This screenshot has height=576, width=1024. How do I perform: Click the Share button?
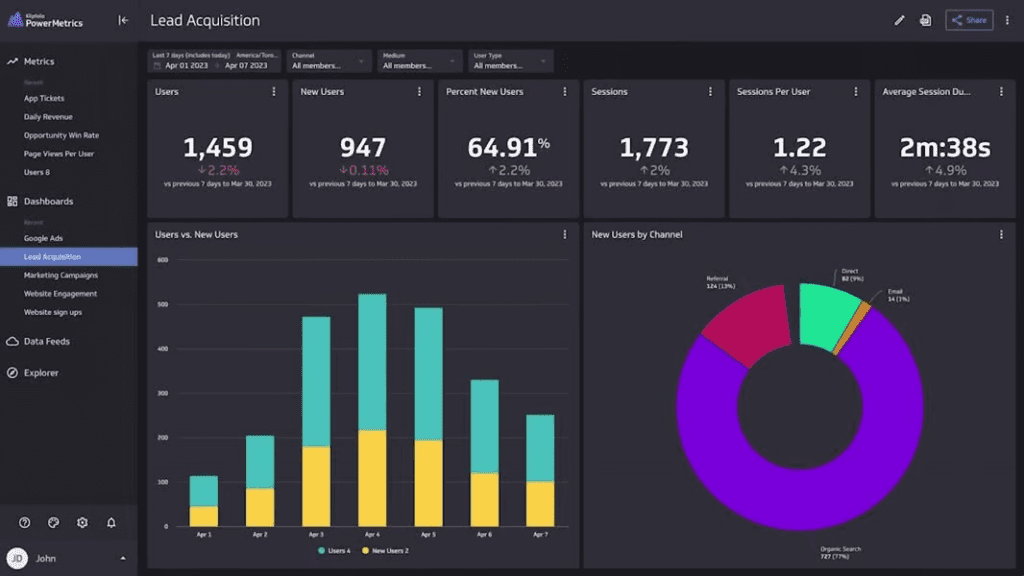[968, 19]
